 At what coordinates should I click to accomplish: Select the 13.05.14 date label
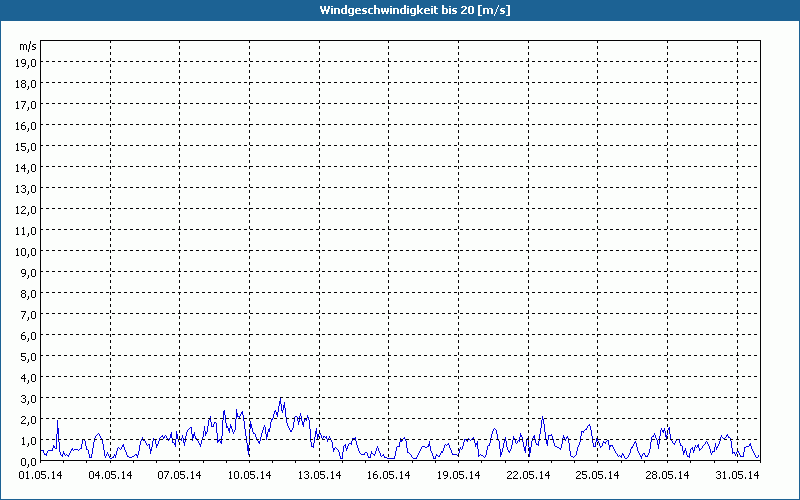point(319,475)
